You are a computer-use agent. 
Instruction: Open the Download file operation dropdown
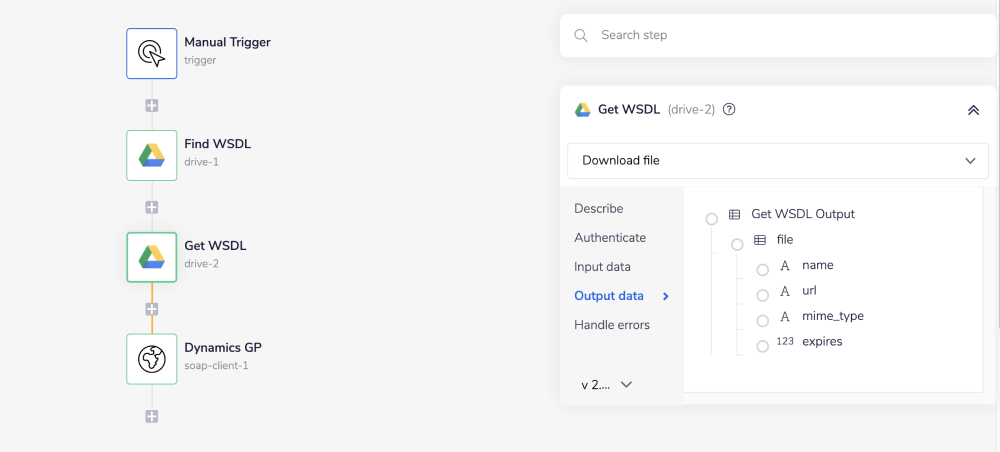coord(777,160)
